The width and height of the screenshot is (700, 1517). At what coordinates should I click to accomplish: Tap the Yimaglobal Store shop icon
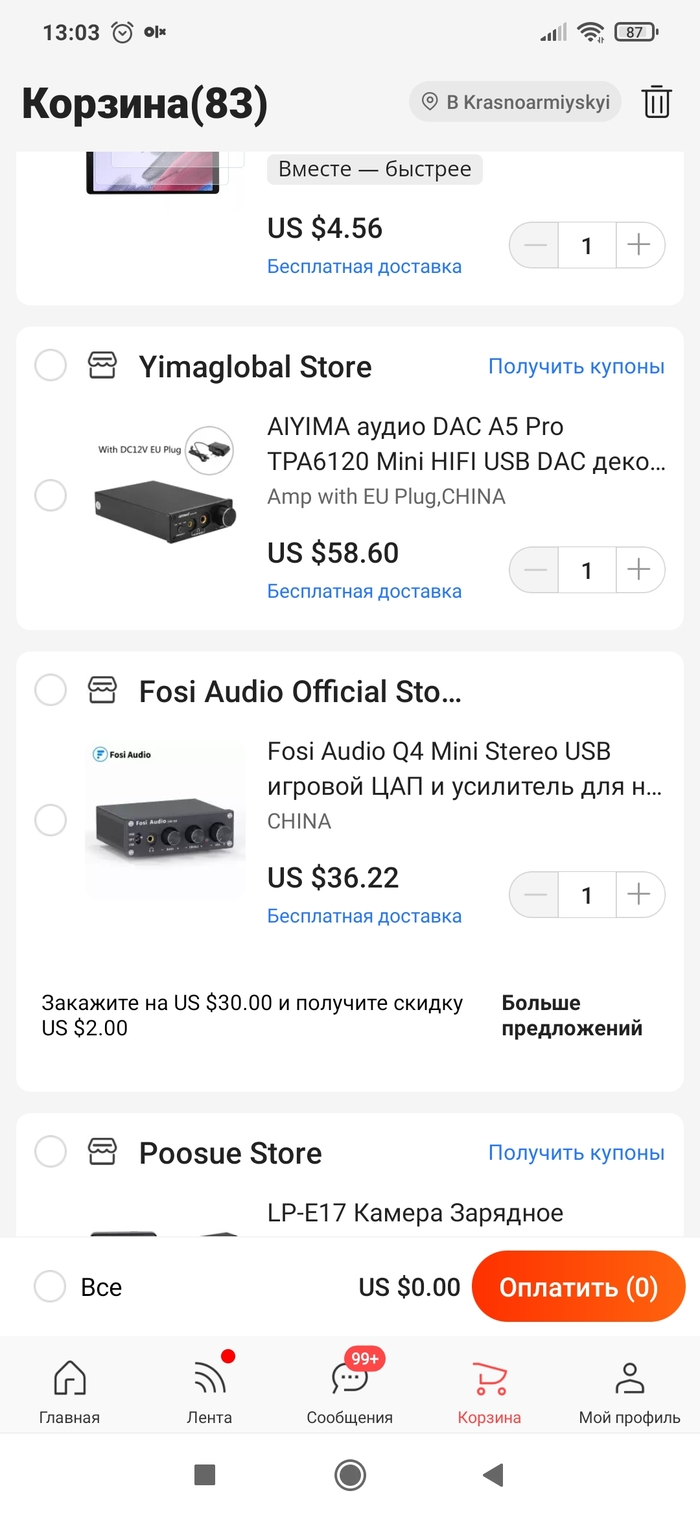point(103,366)
